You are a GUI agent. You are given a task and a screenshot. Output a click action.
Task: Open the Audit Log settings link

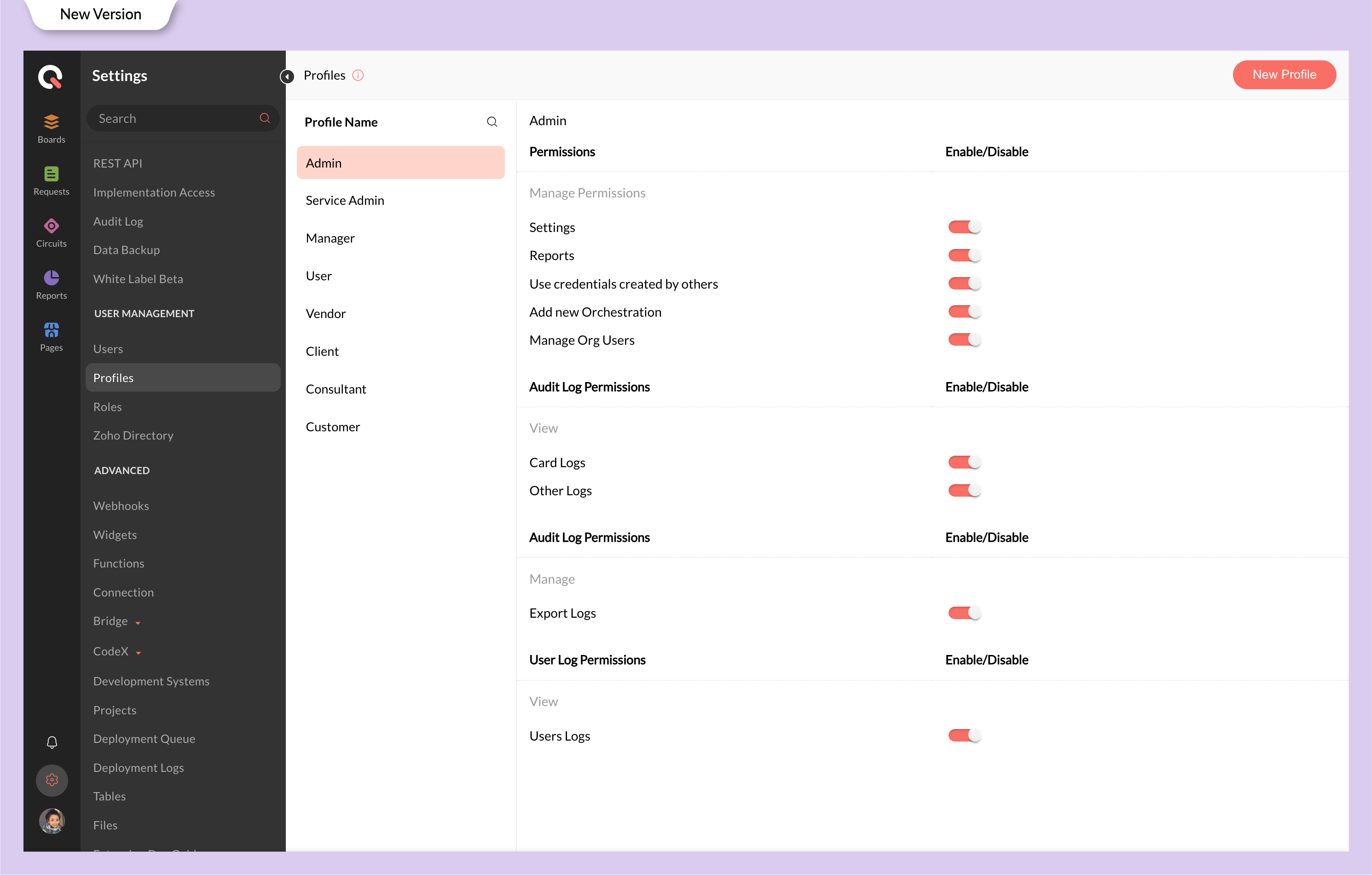pyautogui.click(x=118, y=221)
